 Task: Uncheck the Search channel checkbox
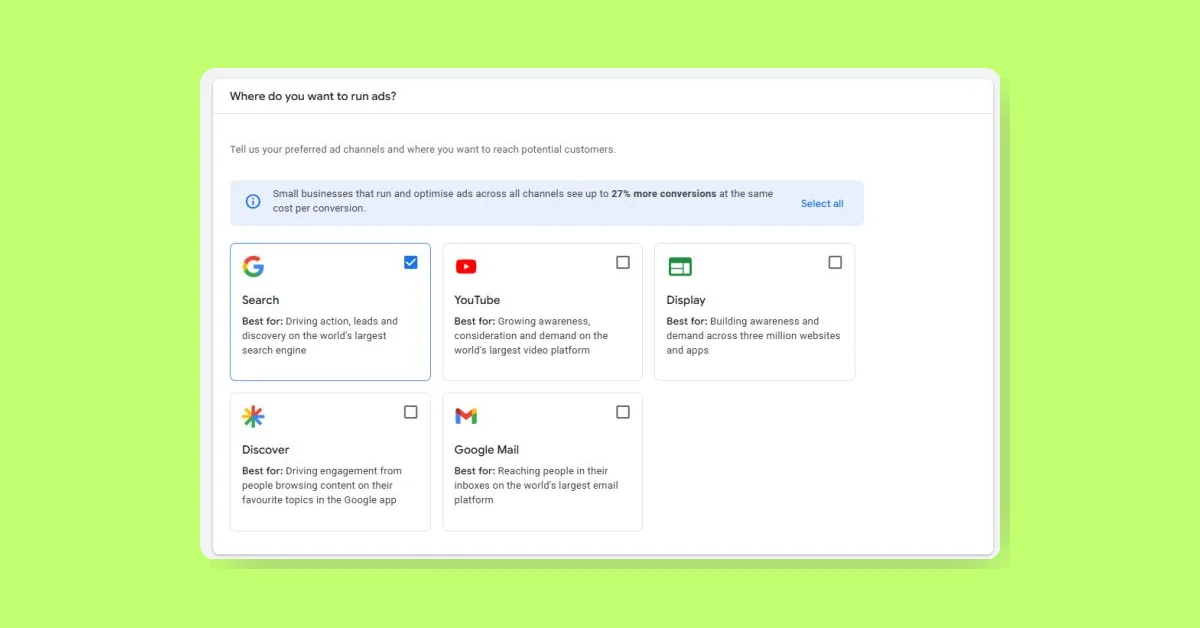[x=411, y=262]
